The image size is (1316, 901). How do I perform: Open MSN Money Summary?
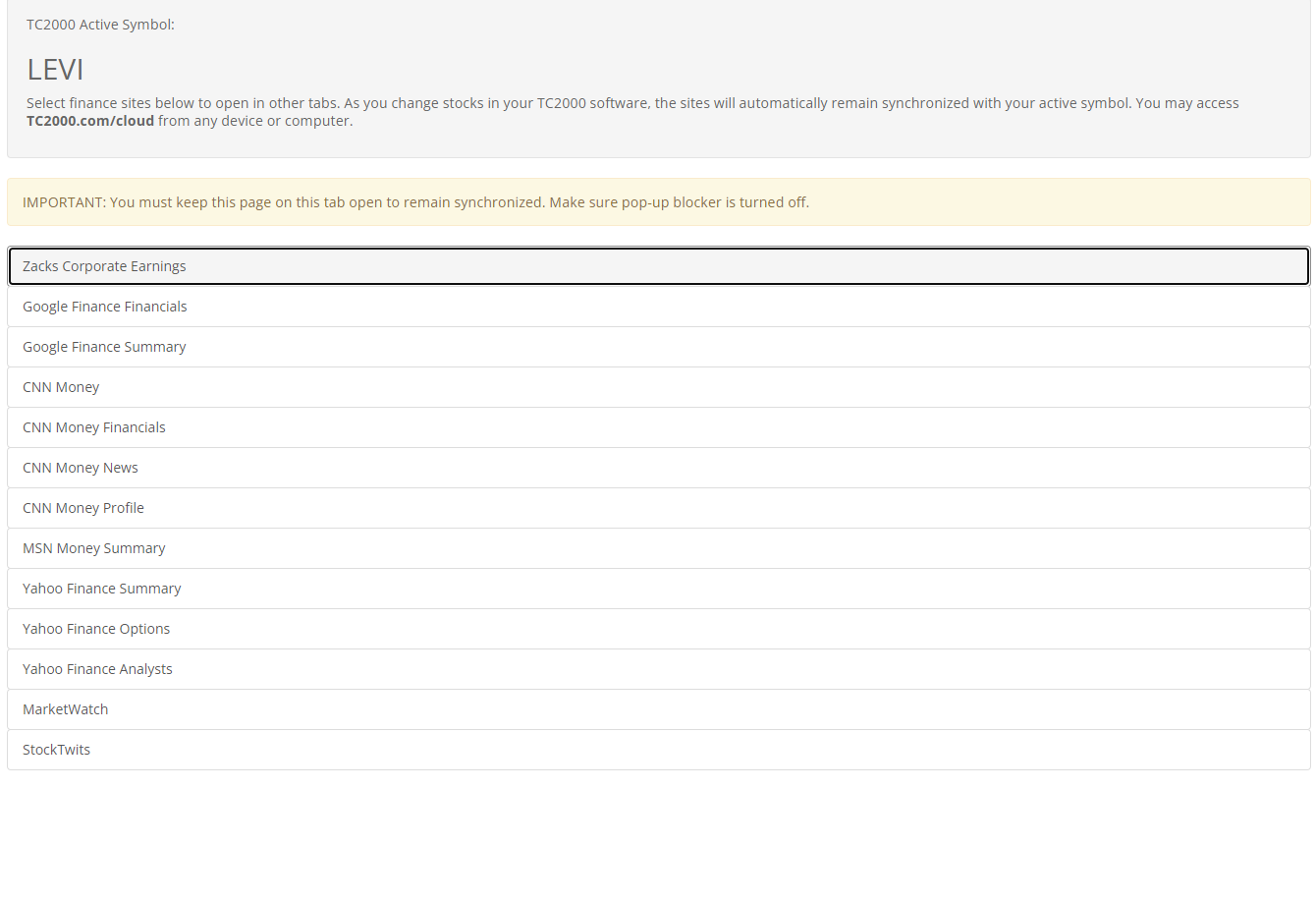[x=658, y=548]
